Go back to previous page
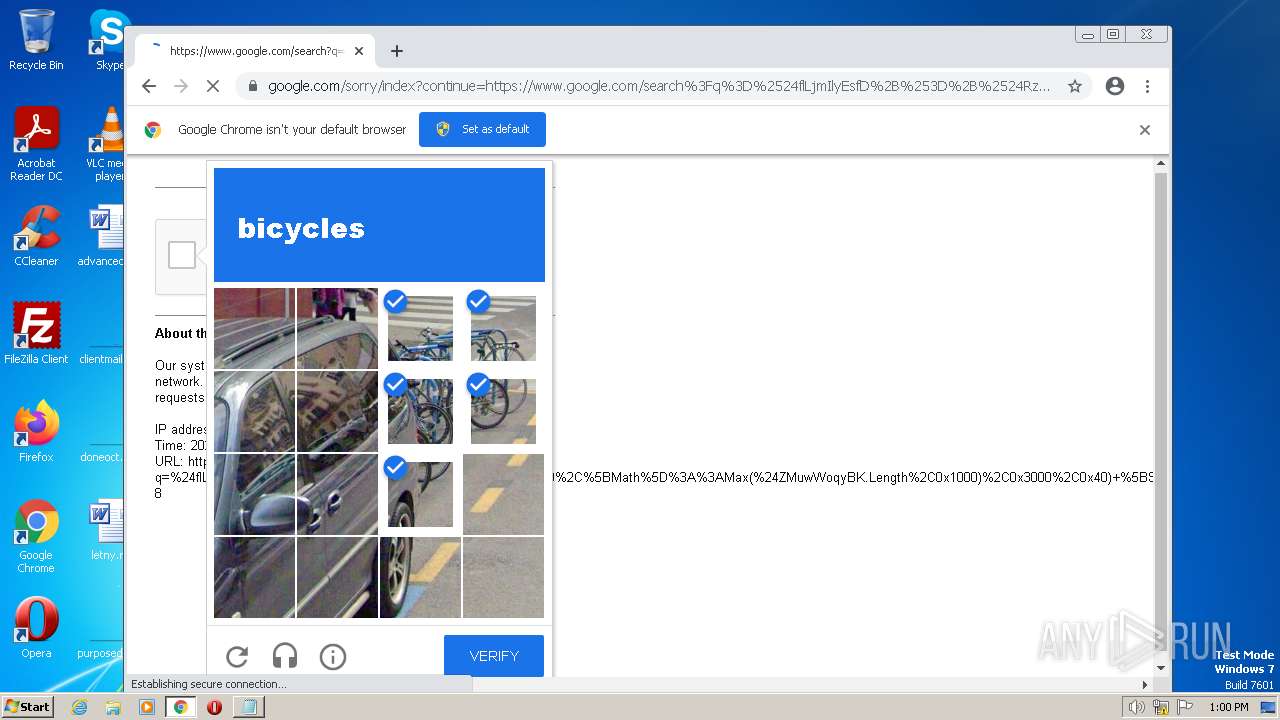This screenshot has width=1280, height=720. [x=149, y=86]
